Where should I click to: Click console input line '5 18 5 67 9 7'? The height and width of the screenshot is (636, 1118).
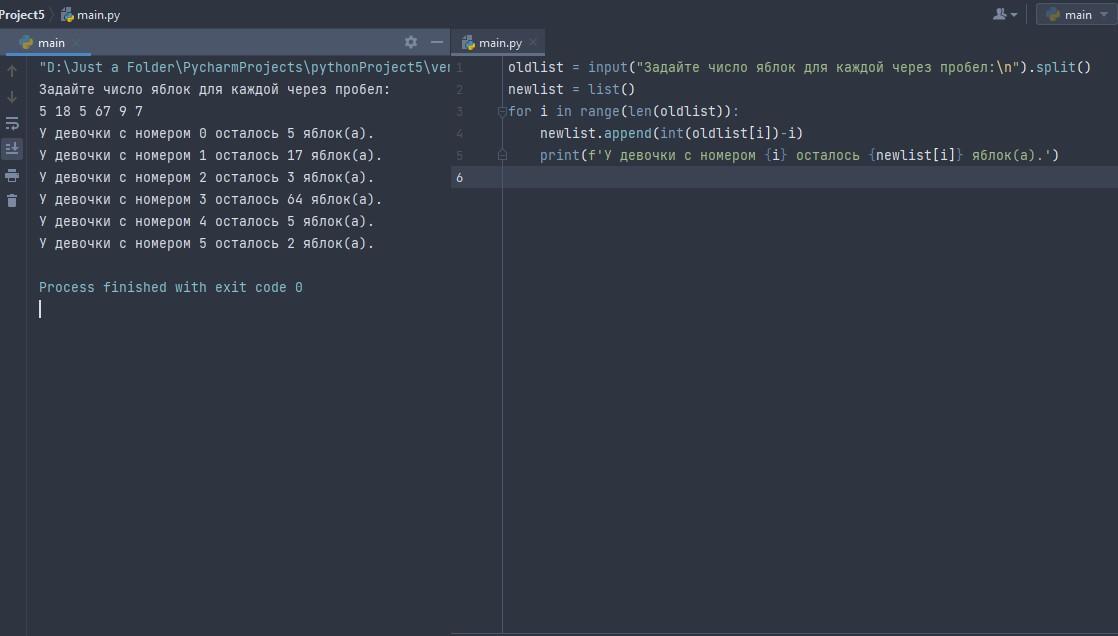91,111
